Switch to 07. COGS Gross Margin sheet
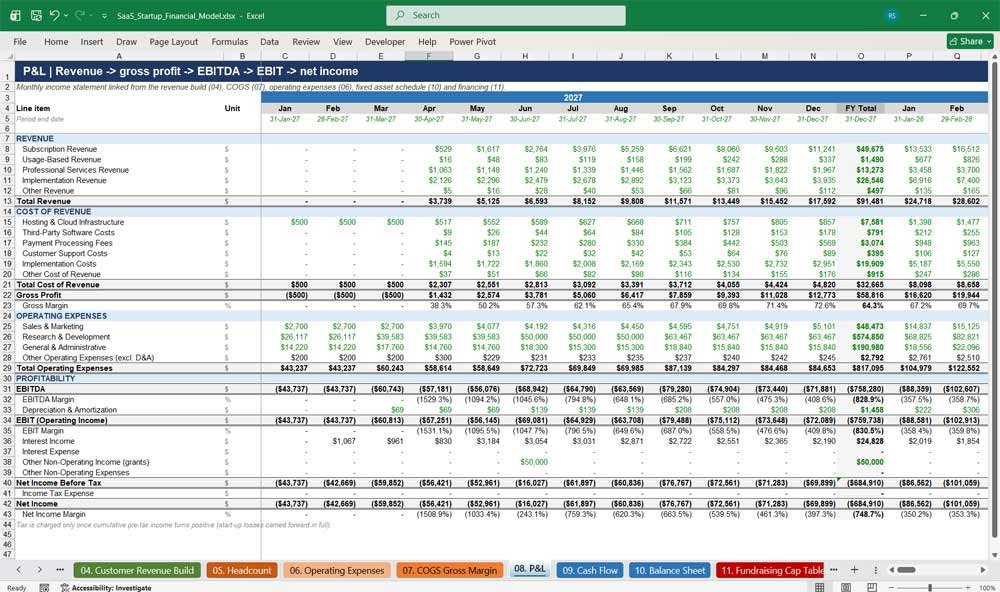This screenshot has width=1000, height=592. [x=450, y=570]
